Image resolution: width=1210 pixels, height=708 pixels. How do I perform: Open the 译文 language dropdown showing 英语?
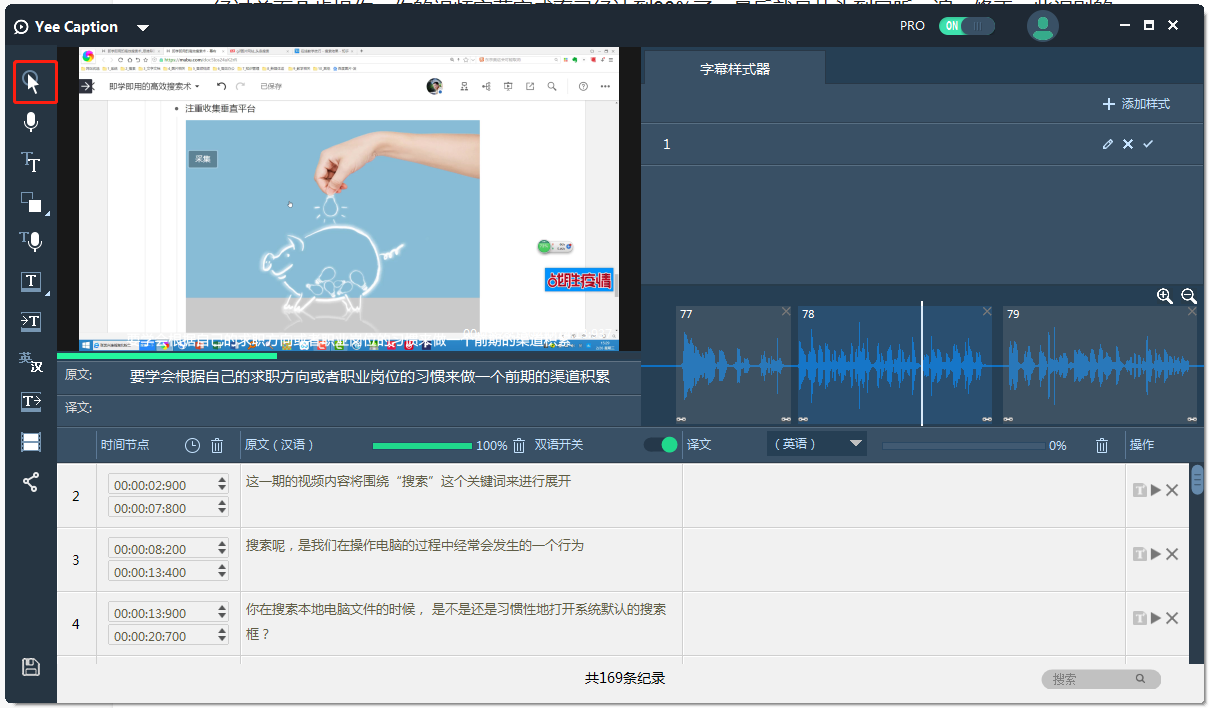816,443
